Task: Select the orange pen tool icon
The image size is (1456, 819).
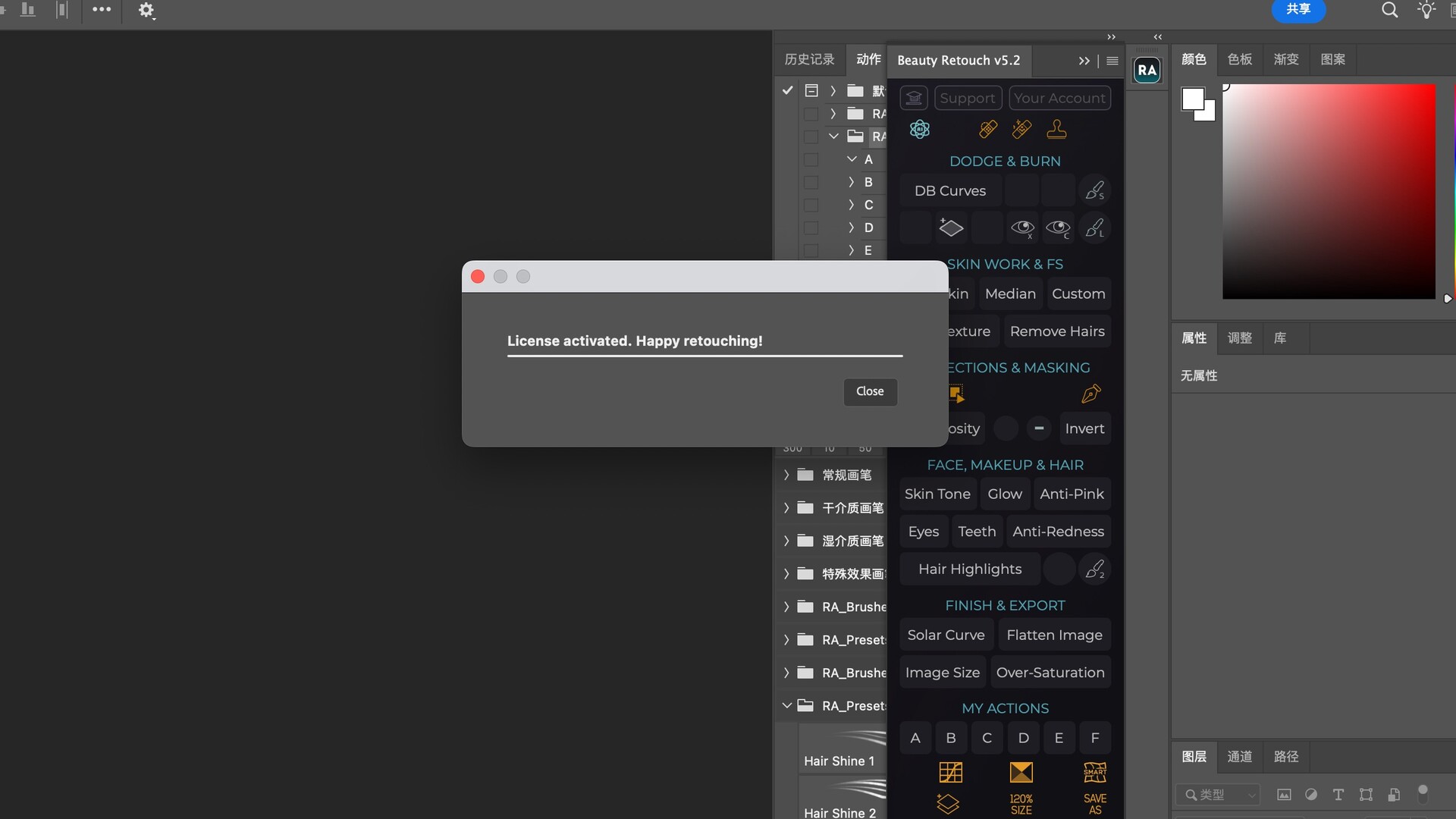Action: click(x=1090, y=394)
